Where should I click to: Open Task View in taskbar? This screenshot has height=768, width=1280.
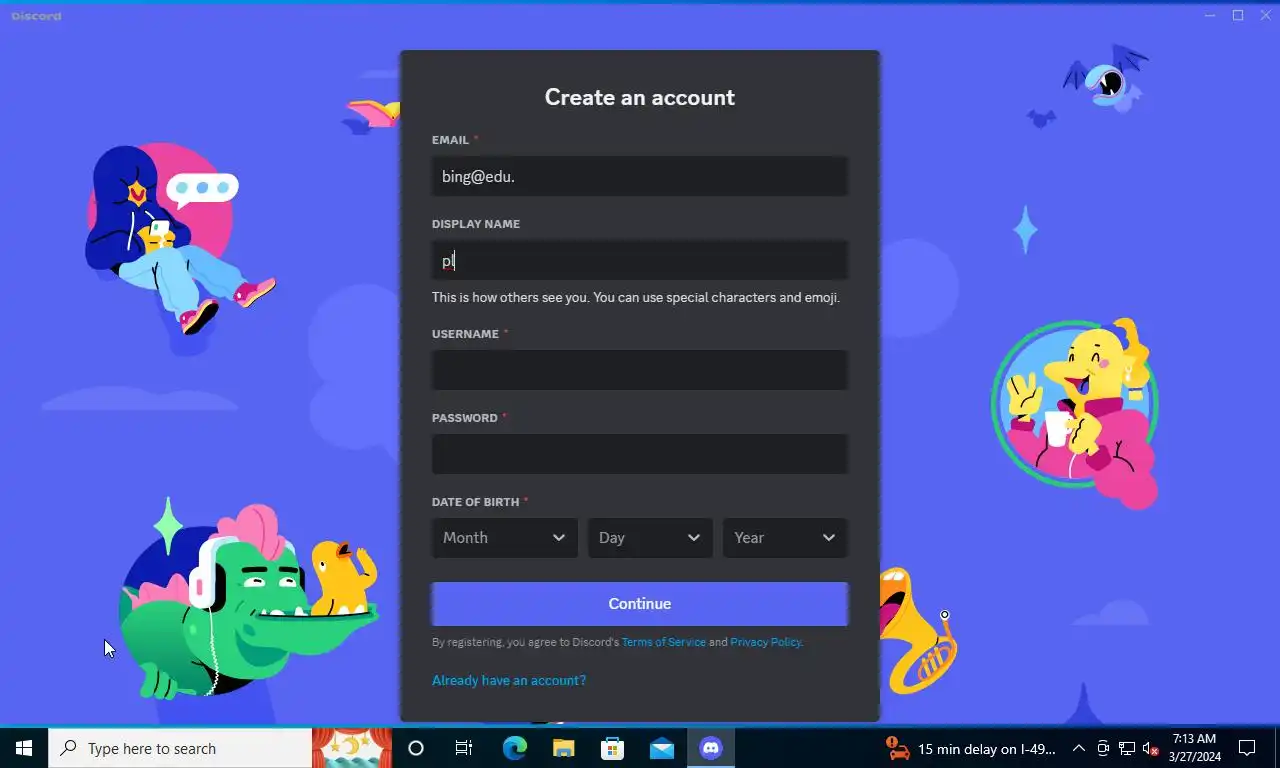(x=464, y=748)
